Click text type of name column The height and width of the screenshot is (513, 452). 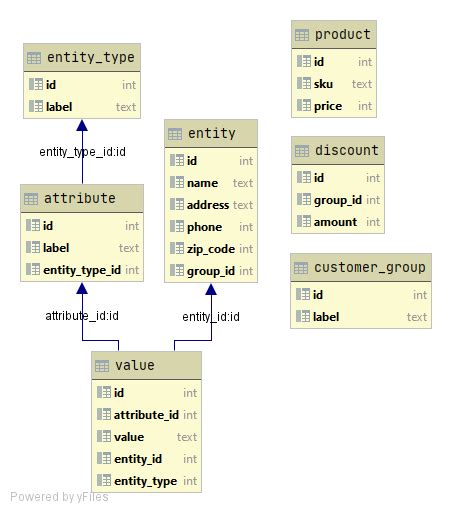(243, 183)
